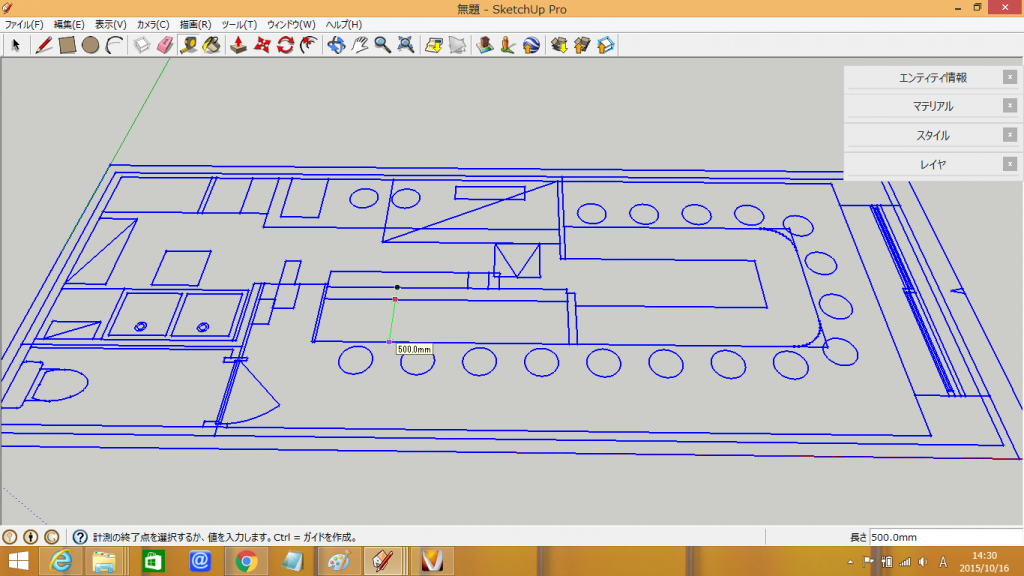Expand the マテリアル panel
Viewport: 1024px width, 576px height.
point(932,106)
